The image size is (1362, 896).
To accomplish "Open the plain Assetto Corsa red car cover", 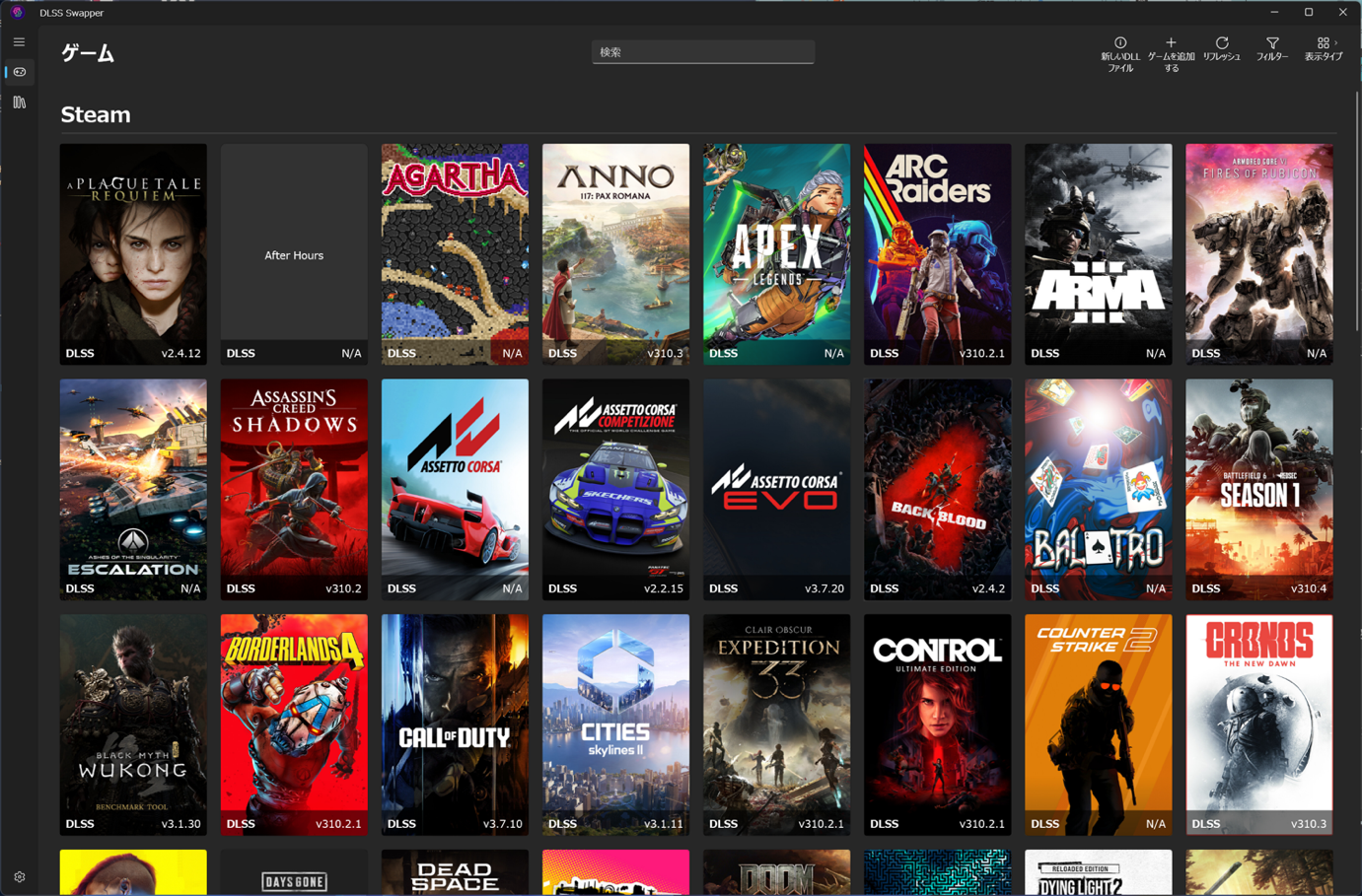I will [x=455, y=490].
